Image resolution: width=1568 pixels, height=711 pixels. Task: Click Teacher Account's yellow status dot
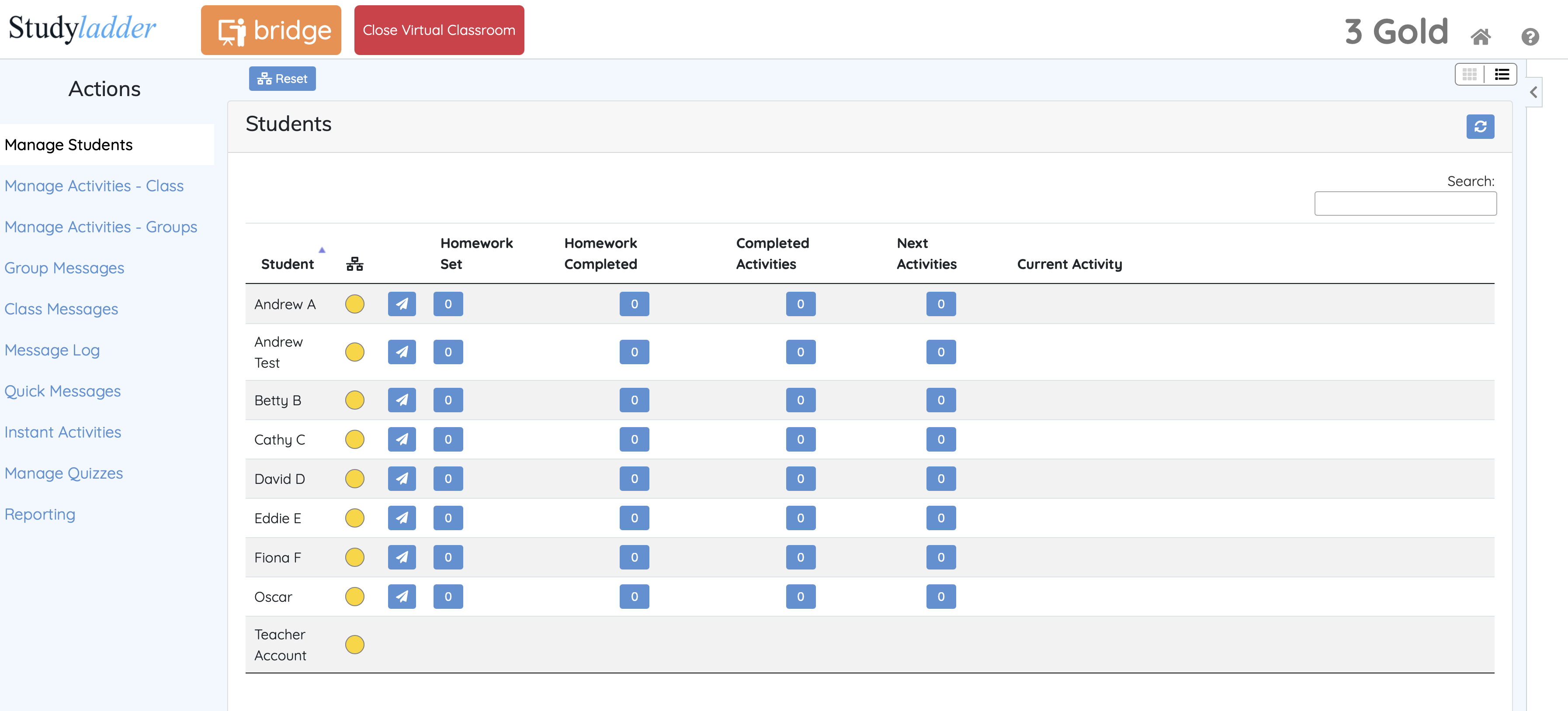coord(355,645)
